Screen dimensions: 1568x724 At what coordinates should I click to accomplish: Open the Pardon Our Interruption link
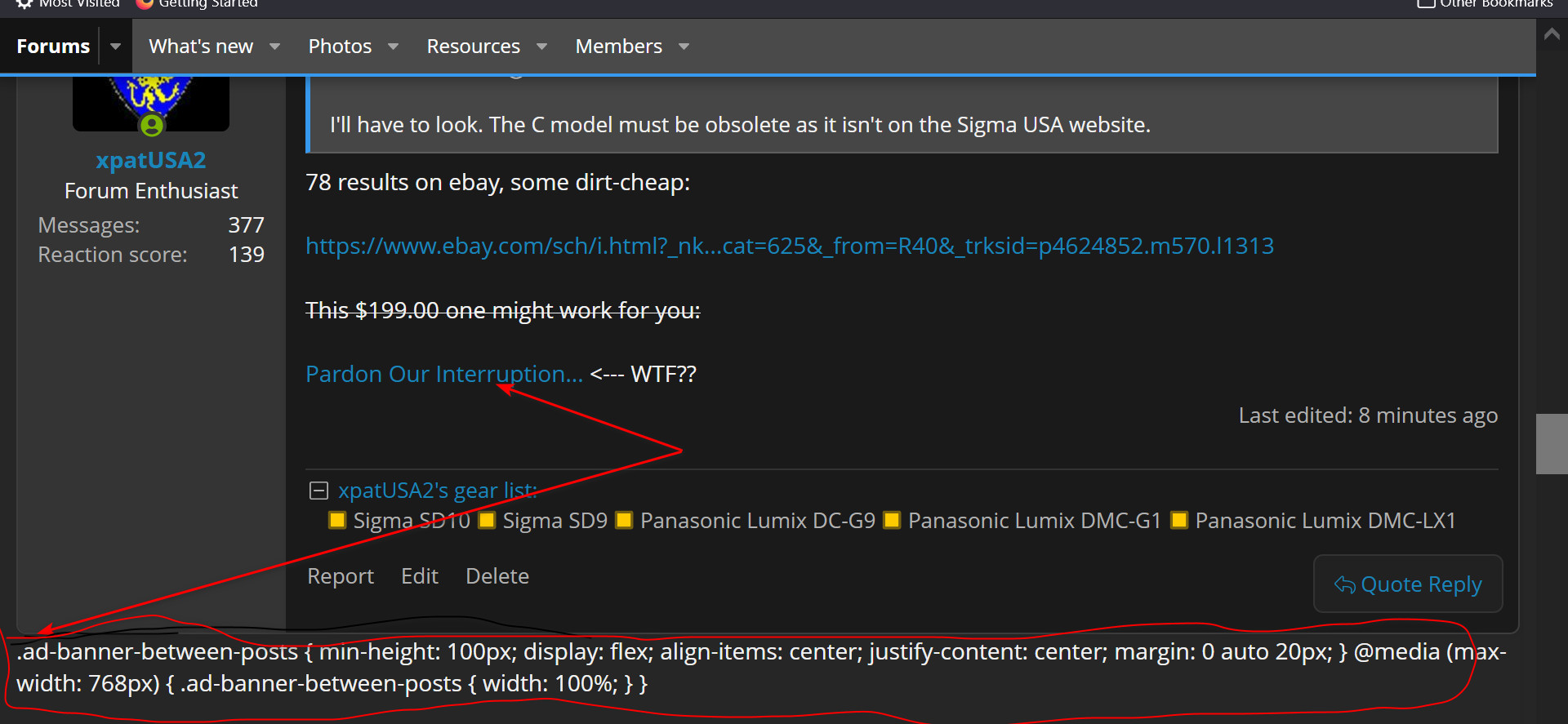[x=443, y=374]
